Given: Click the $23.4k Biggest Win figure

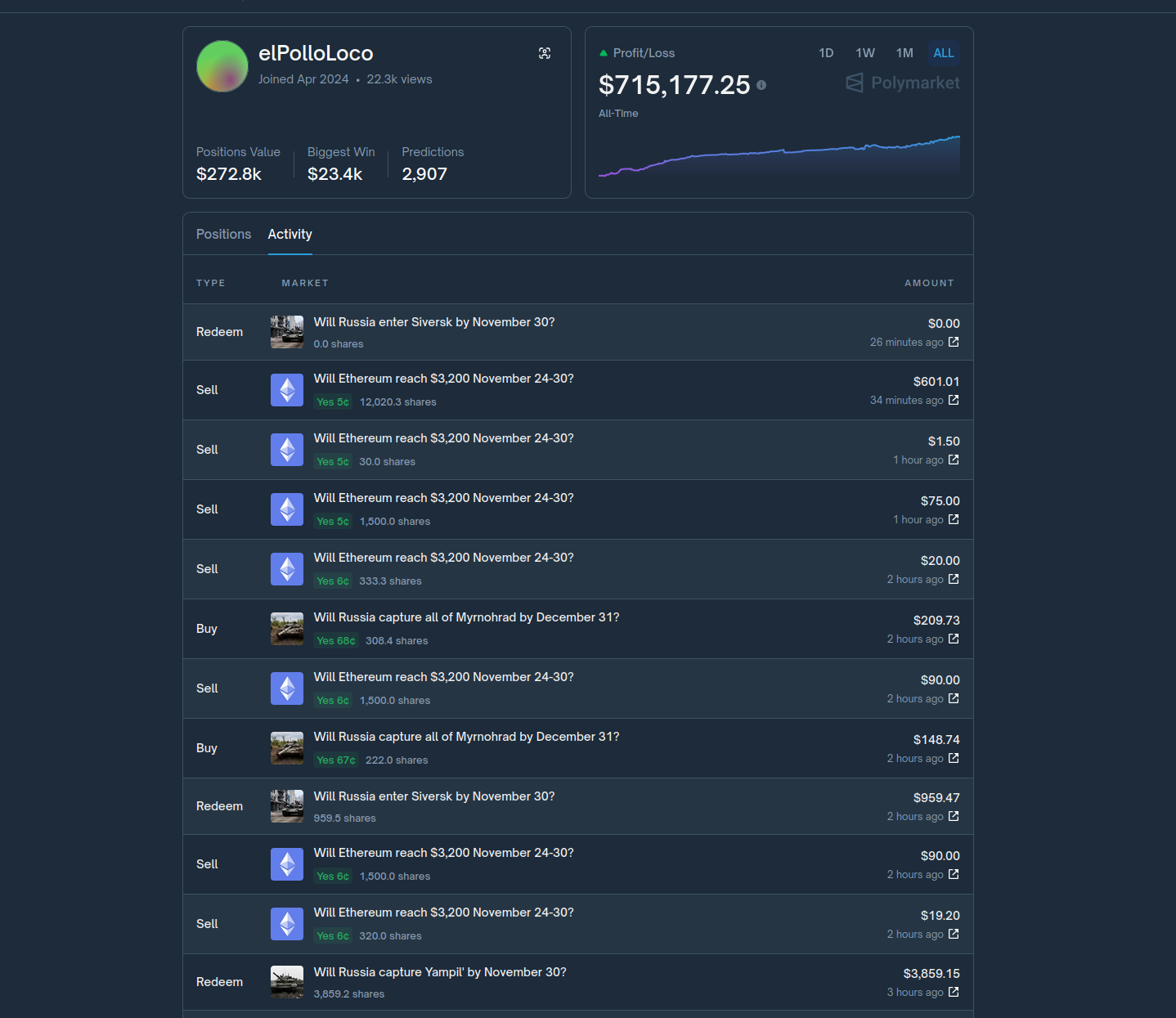Looking at the screenshot, I should pos(335,174).
